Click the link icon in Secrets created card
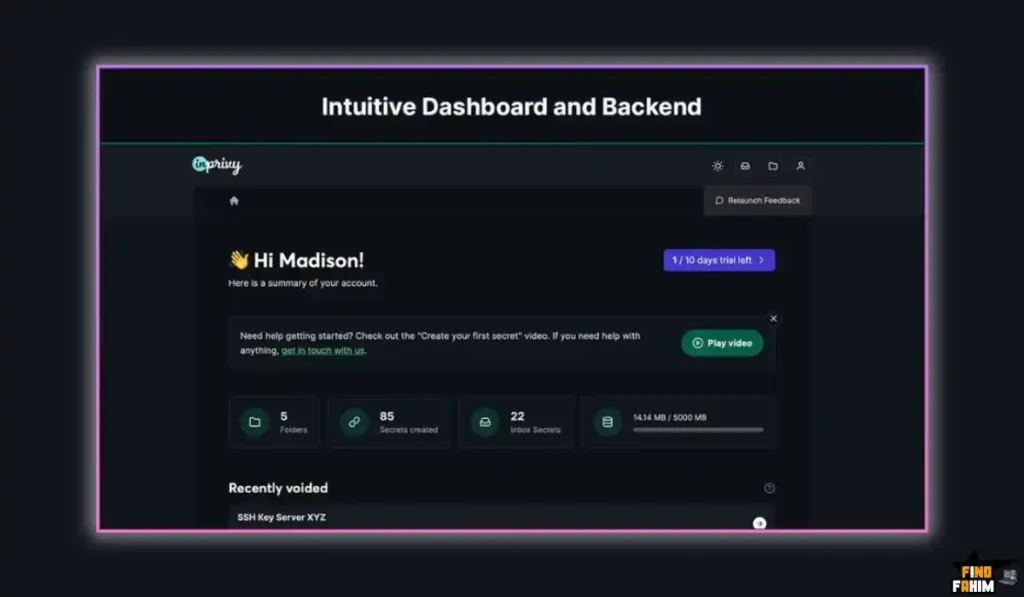The width and height of the screenshot is (1024, 597). click(354, 422)
